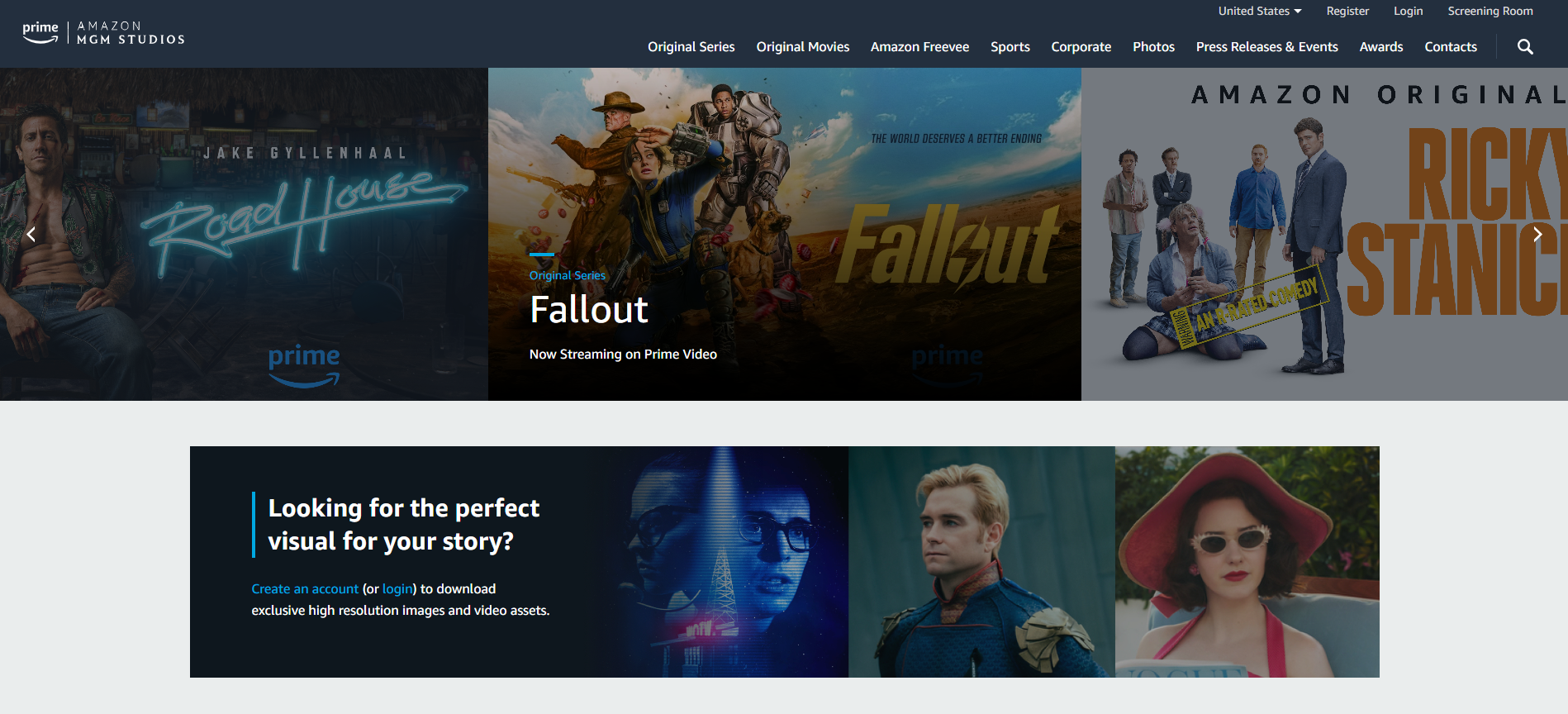Click the Register link
The width and height of the screenshot is (1568, 714).
coord(1347,11)
